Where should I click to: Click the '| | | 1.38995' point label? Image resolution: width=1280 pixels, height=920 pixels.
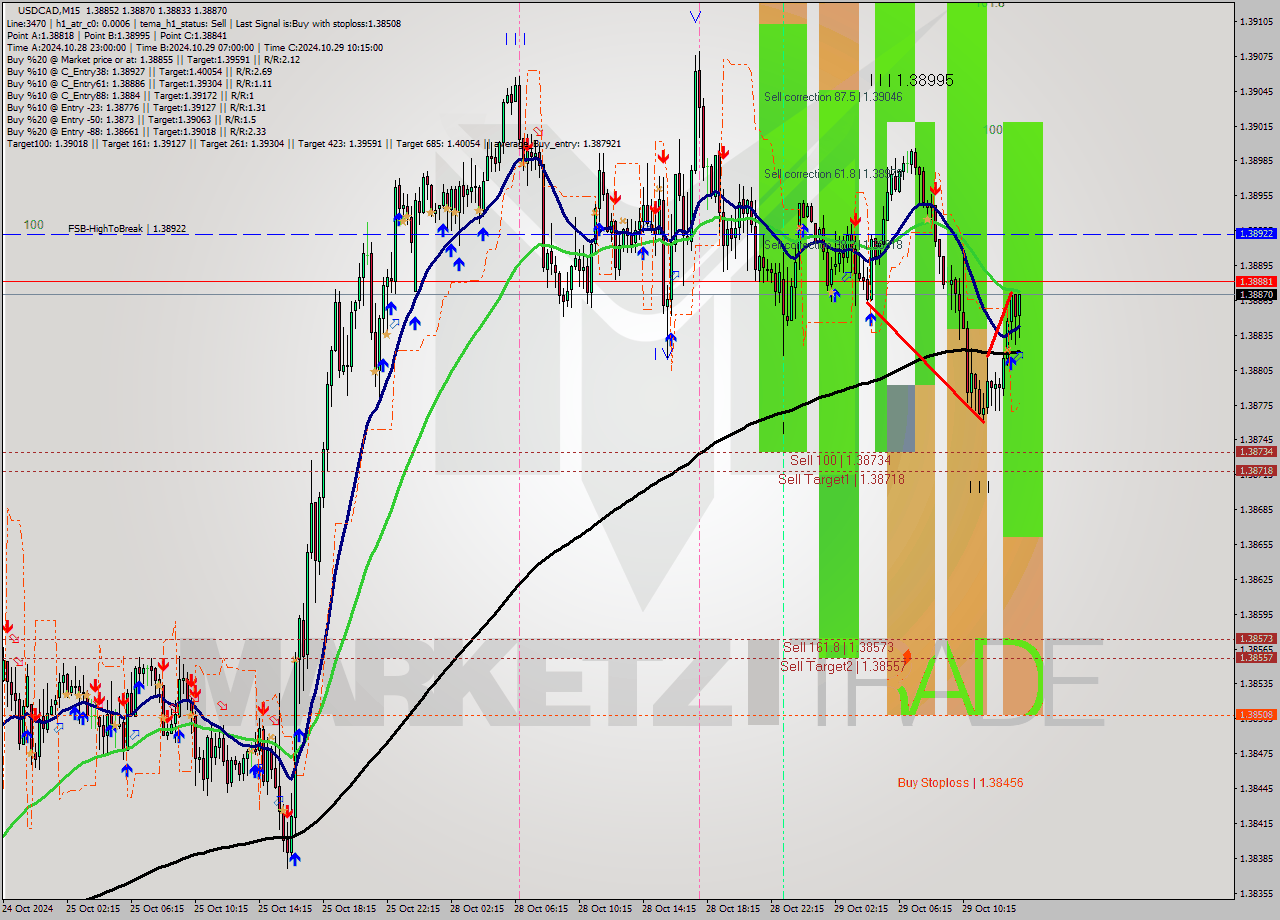pos(911,80)
